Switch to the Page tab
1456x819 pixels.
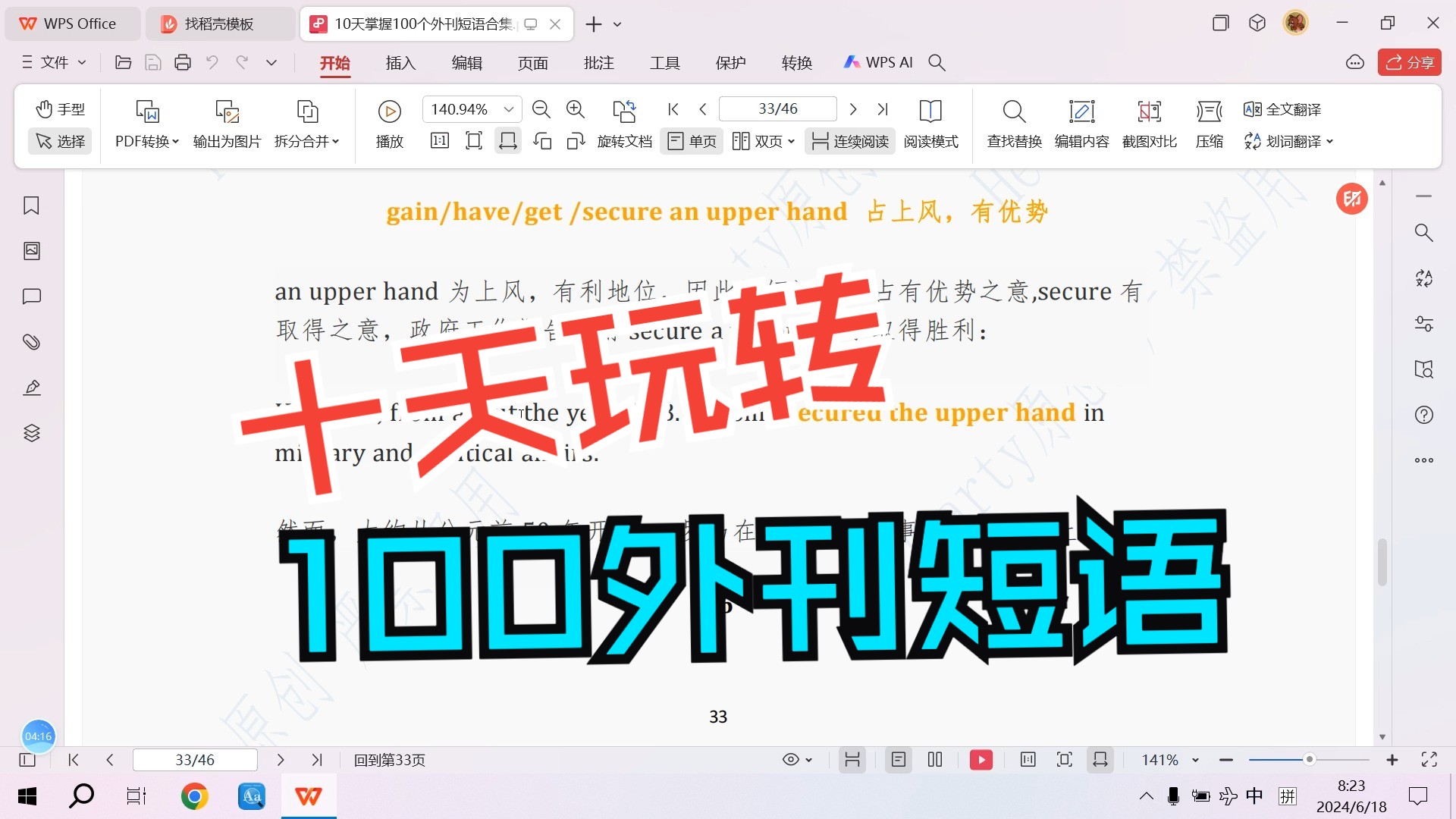click(532, 63)
